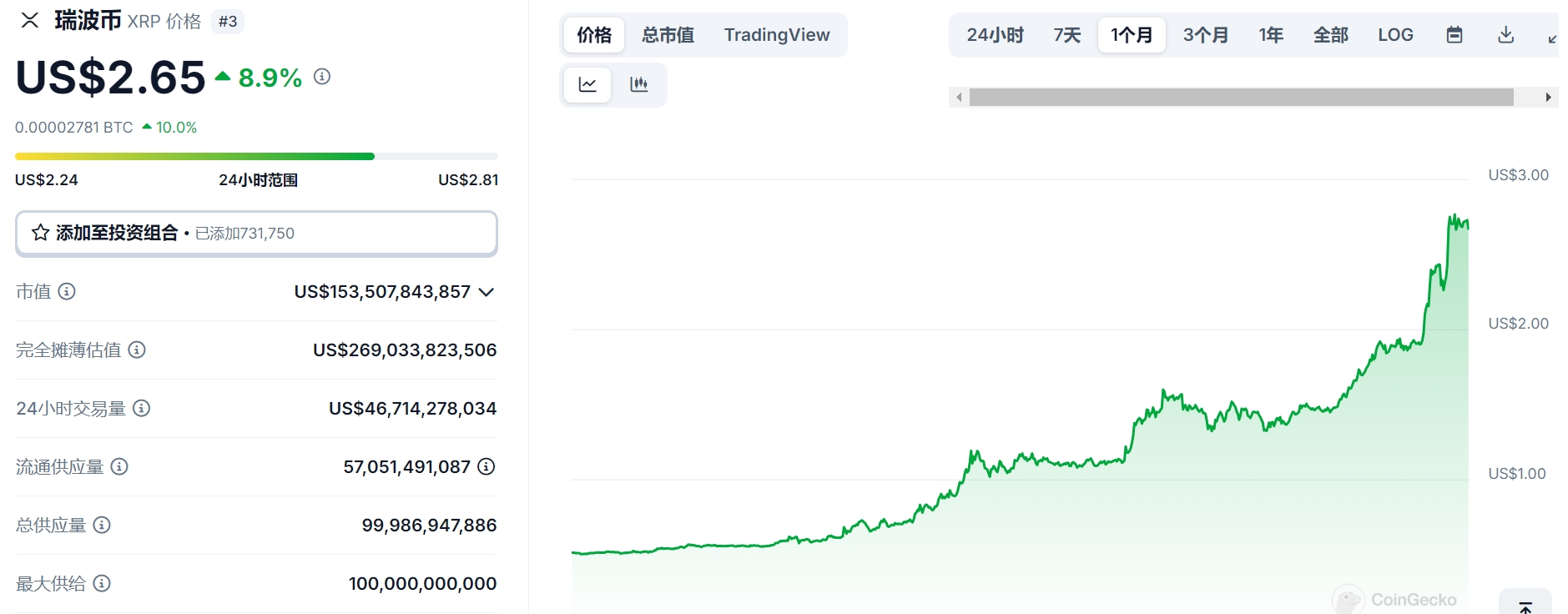
Task: Click the US$2.65 price text
Action: (x=110, y=78)
